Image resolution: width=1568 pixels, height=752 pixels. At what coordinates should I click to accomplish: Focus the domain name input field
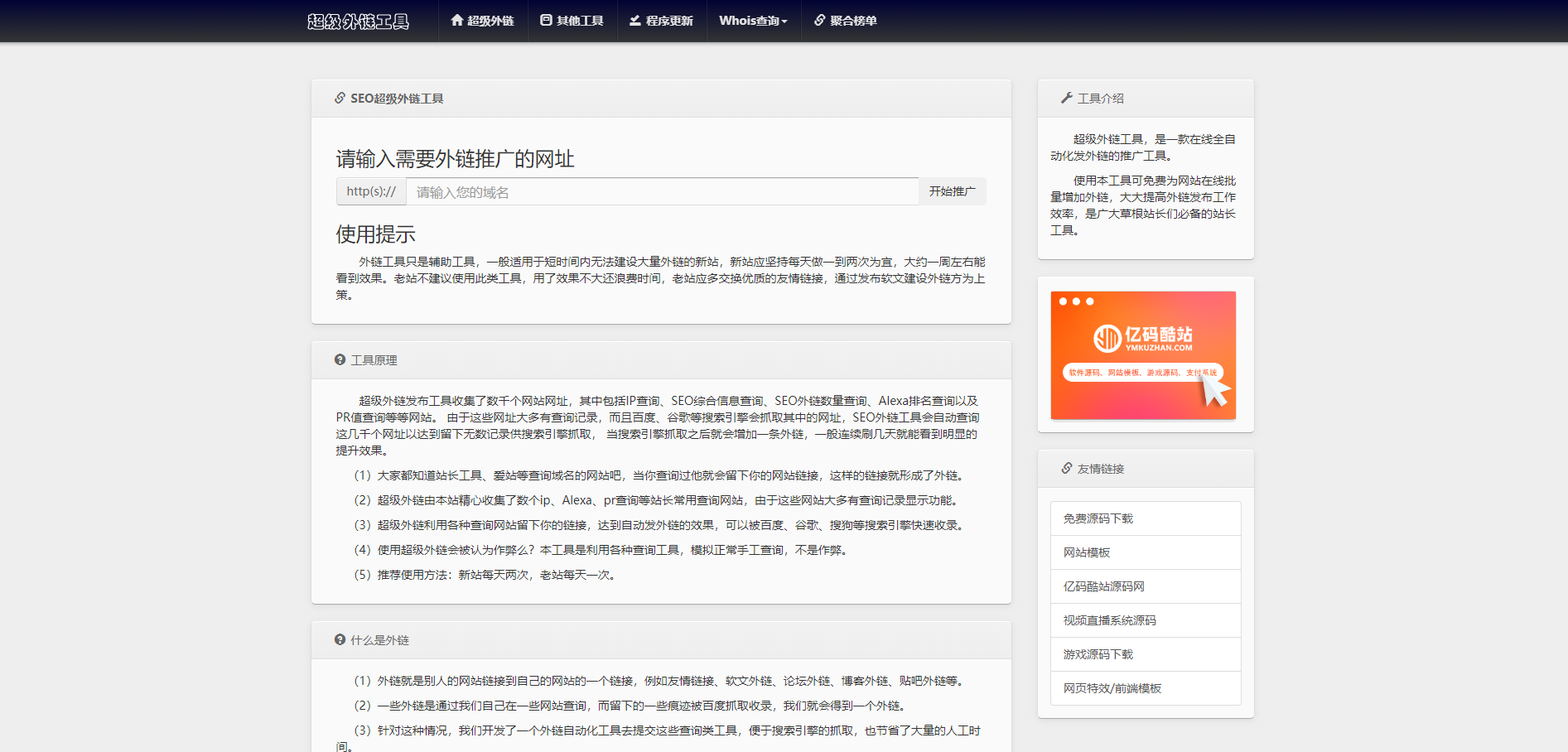point(661,192)
